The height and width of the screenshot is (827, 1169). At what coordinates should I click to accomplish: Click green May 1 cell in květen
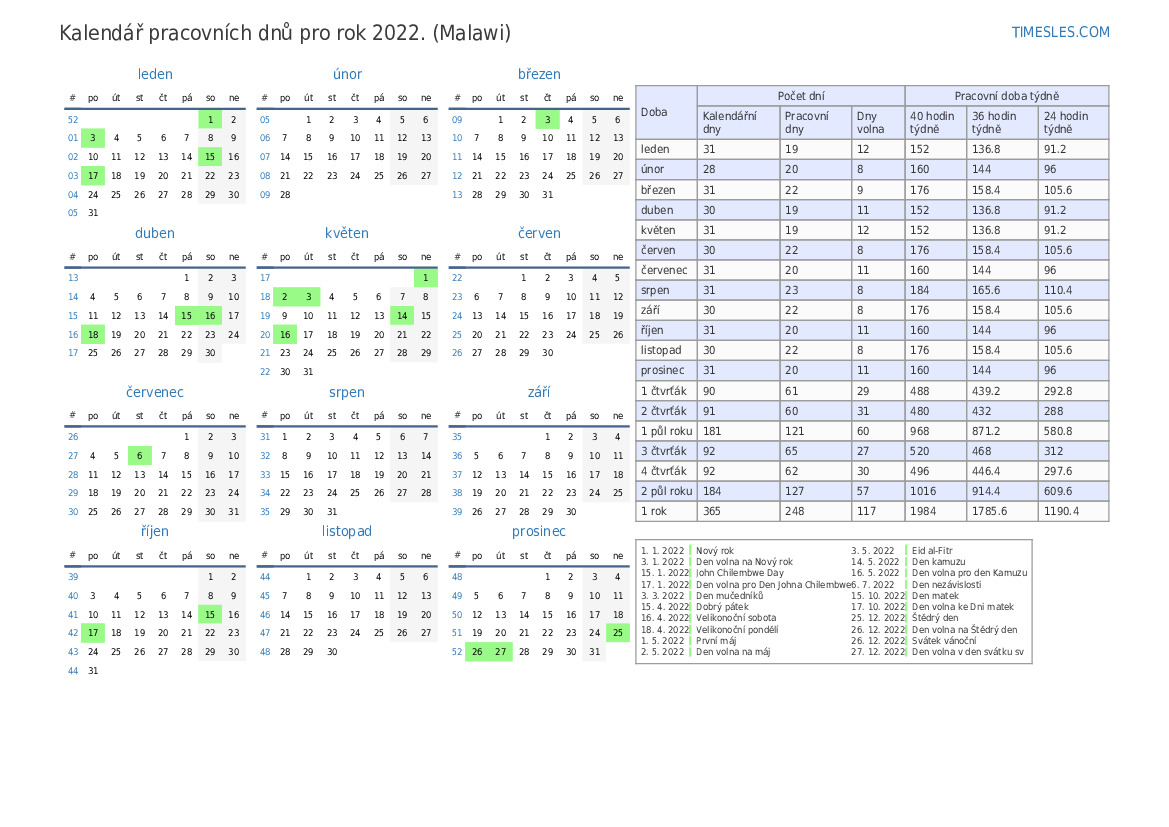pos(426,278)
